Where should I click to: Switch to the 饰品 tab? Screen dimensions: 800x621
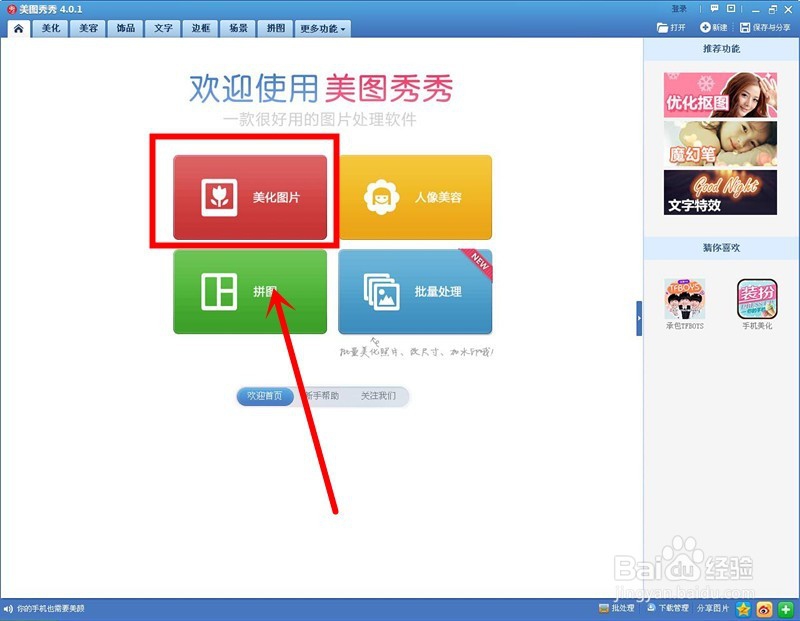pyautogui.click(x=126, y=29)
